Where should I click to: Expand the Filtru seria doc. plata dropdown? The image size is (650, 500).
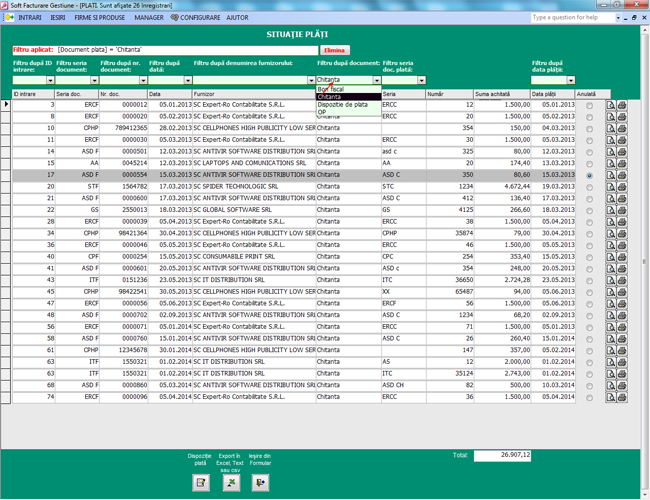click(x=421, y=80)
